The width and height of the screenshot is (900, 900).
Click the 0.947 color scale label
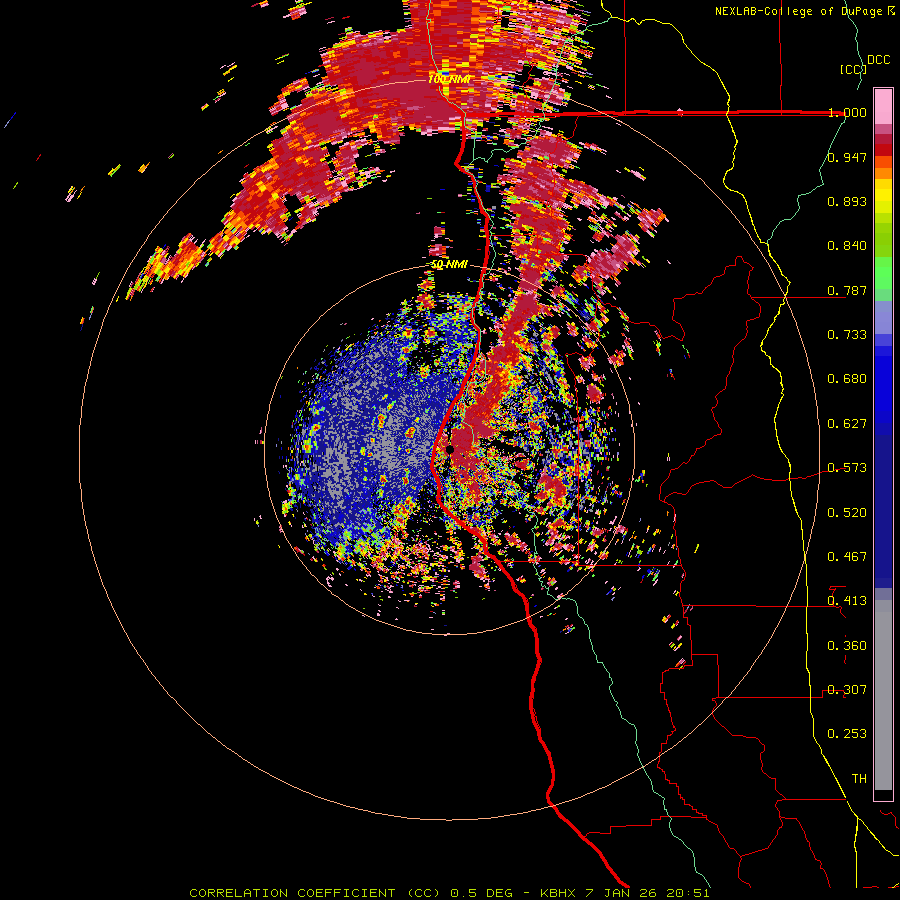[847, 157]
